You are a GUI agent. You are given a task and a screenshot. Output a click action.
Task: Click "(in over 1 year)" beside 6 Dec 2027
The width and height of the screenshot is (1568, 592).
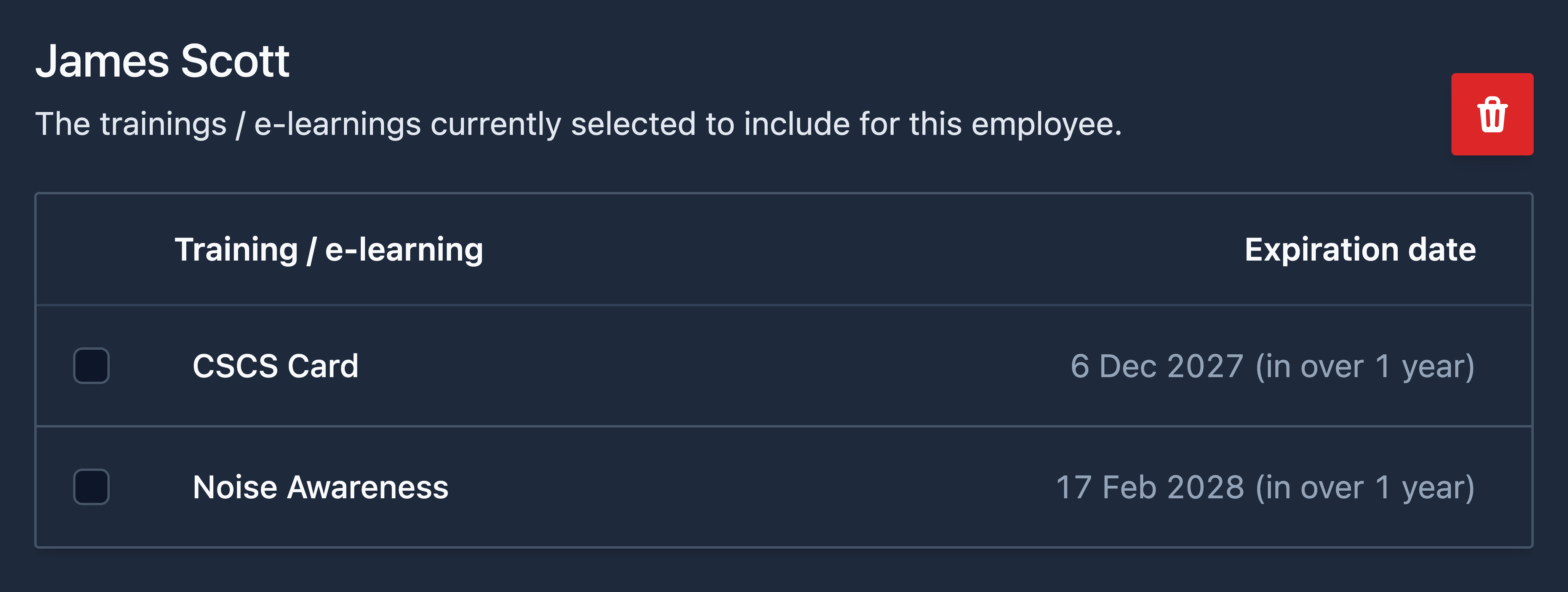click(x=1365, y=366)
